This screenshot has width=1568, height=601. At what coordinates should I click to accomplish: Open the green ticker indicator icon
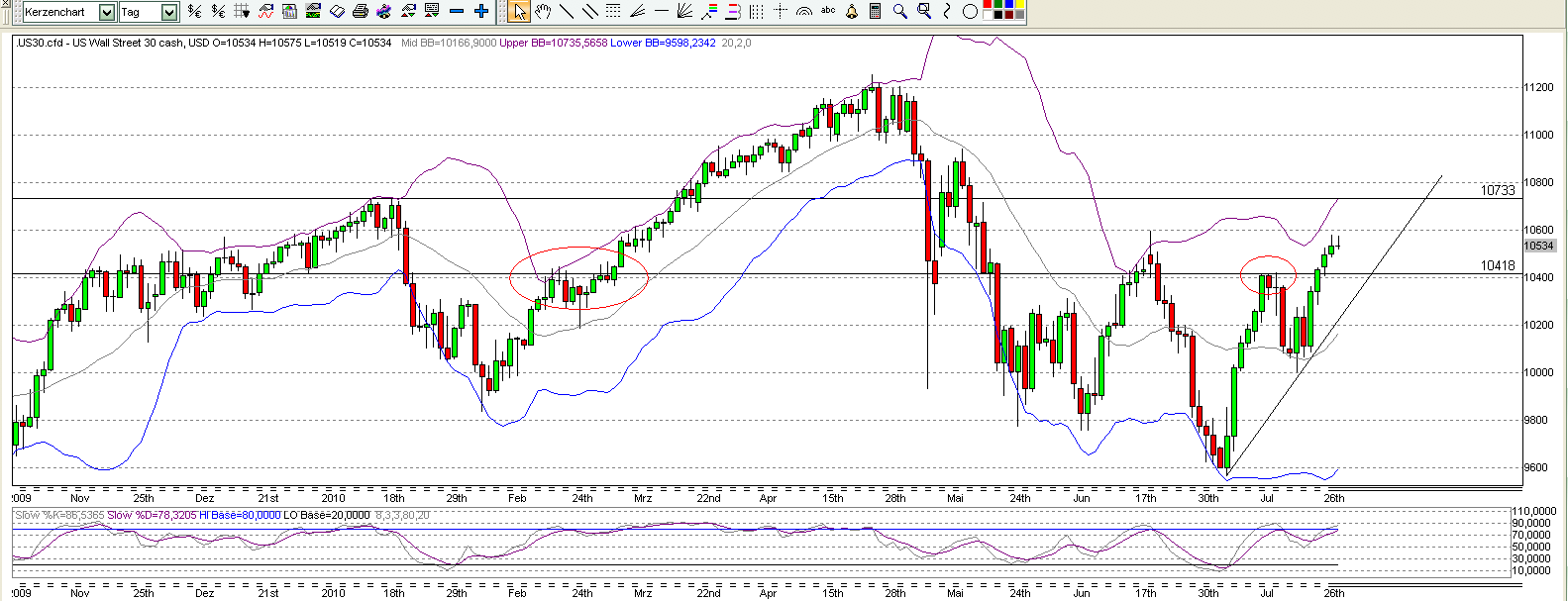tap(313, 11)
